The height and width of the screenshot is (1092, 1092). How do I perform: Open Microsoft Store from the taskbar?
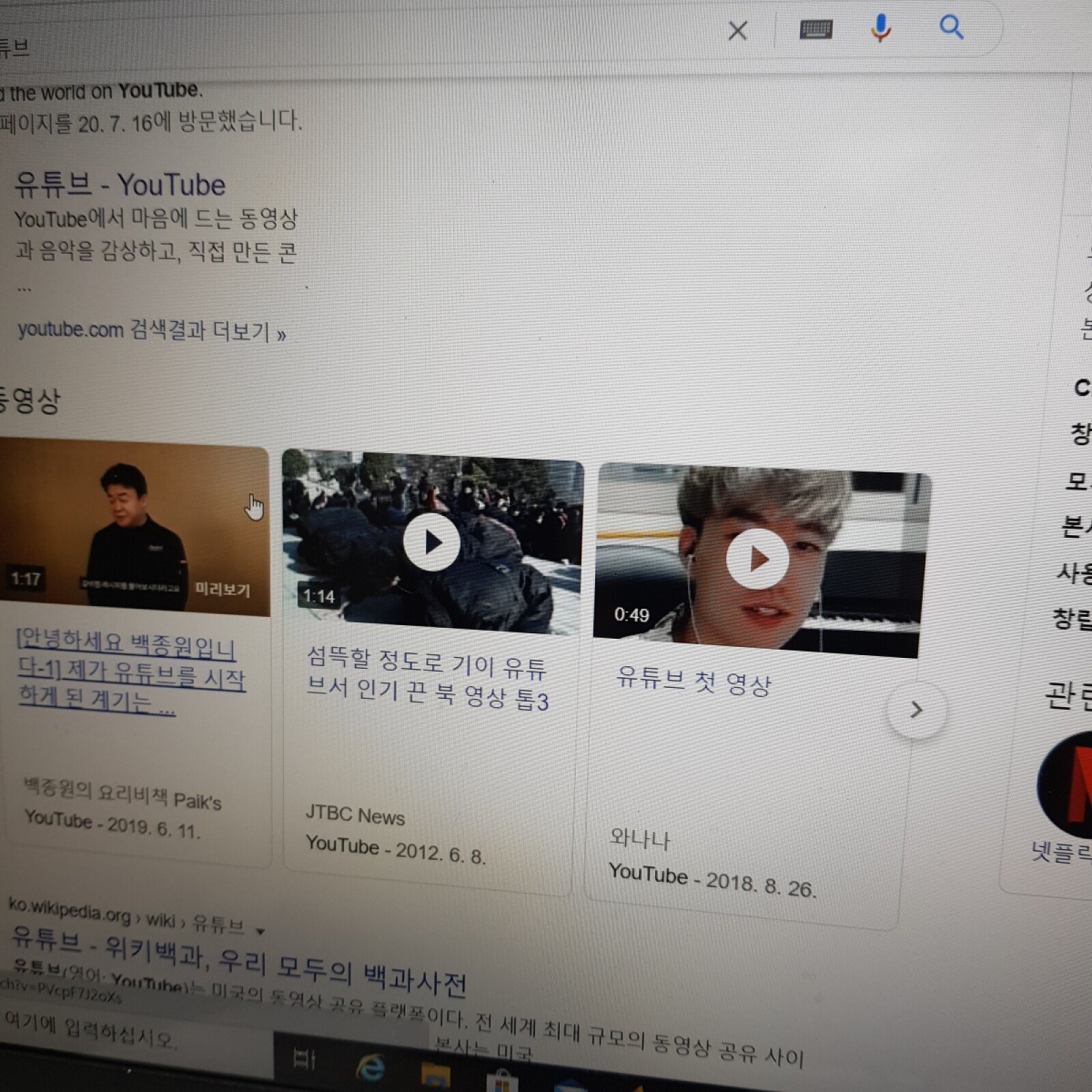tap(502, 1081)
